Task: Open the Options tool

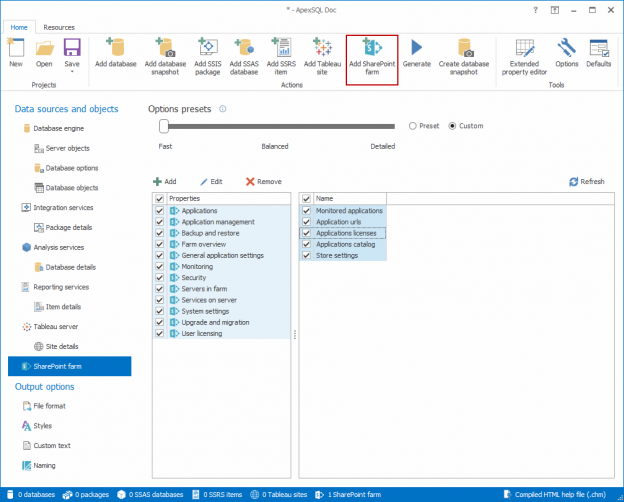Action: pyautogui.click(x=567, y=53)
